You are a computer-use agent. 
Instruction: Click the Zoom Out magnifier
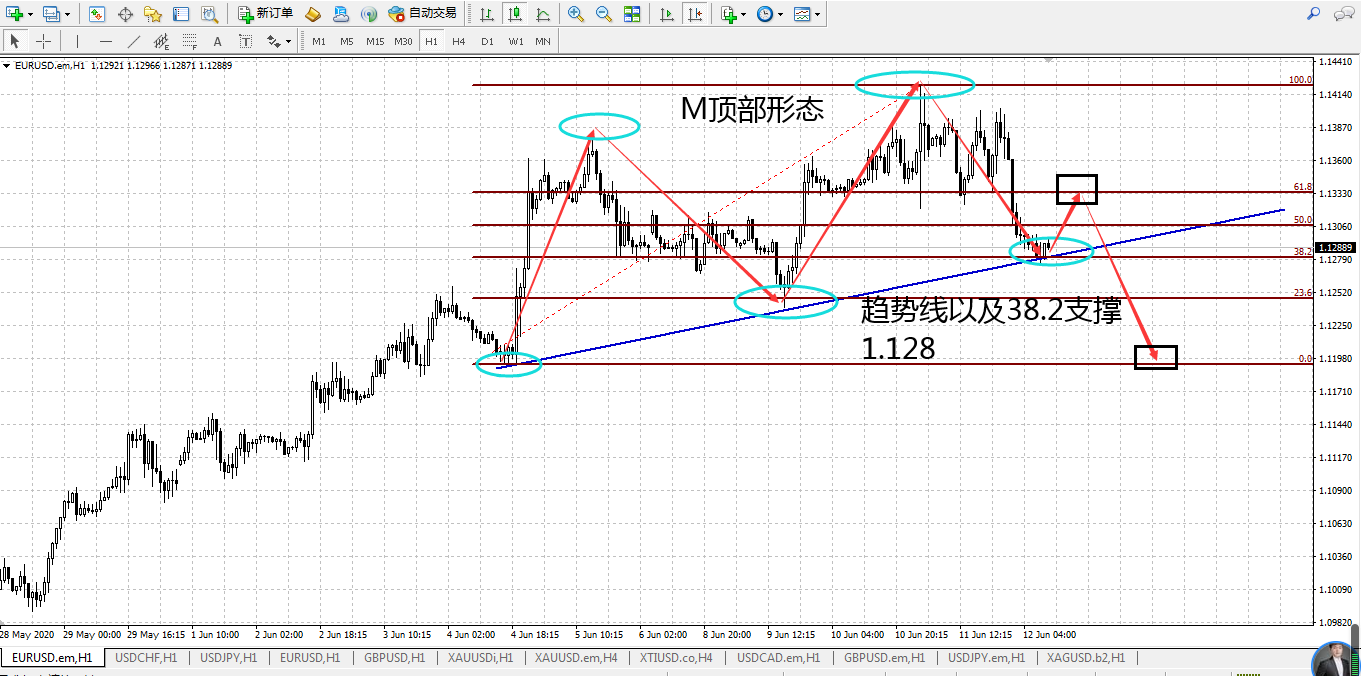pyautogui.click(x=604, y=14)
